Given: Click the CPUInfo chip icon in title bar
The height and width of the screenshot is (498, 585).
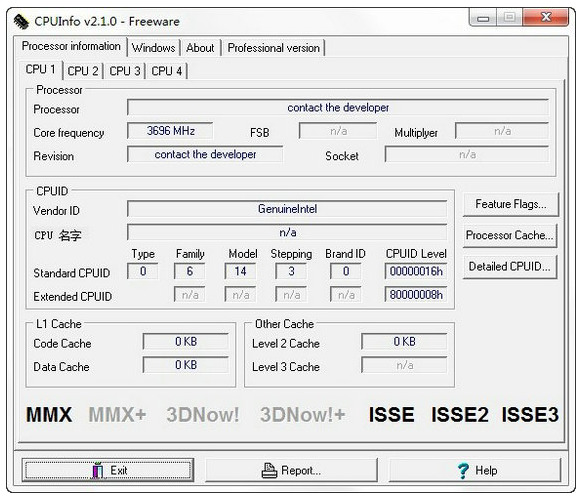Looking at the screenshot, I should pos(21,22).
